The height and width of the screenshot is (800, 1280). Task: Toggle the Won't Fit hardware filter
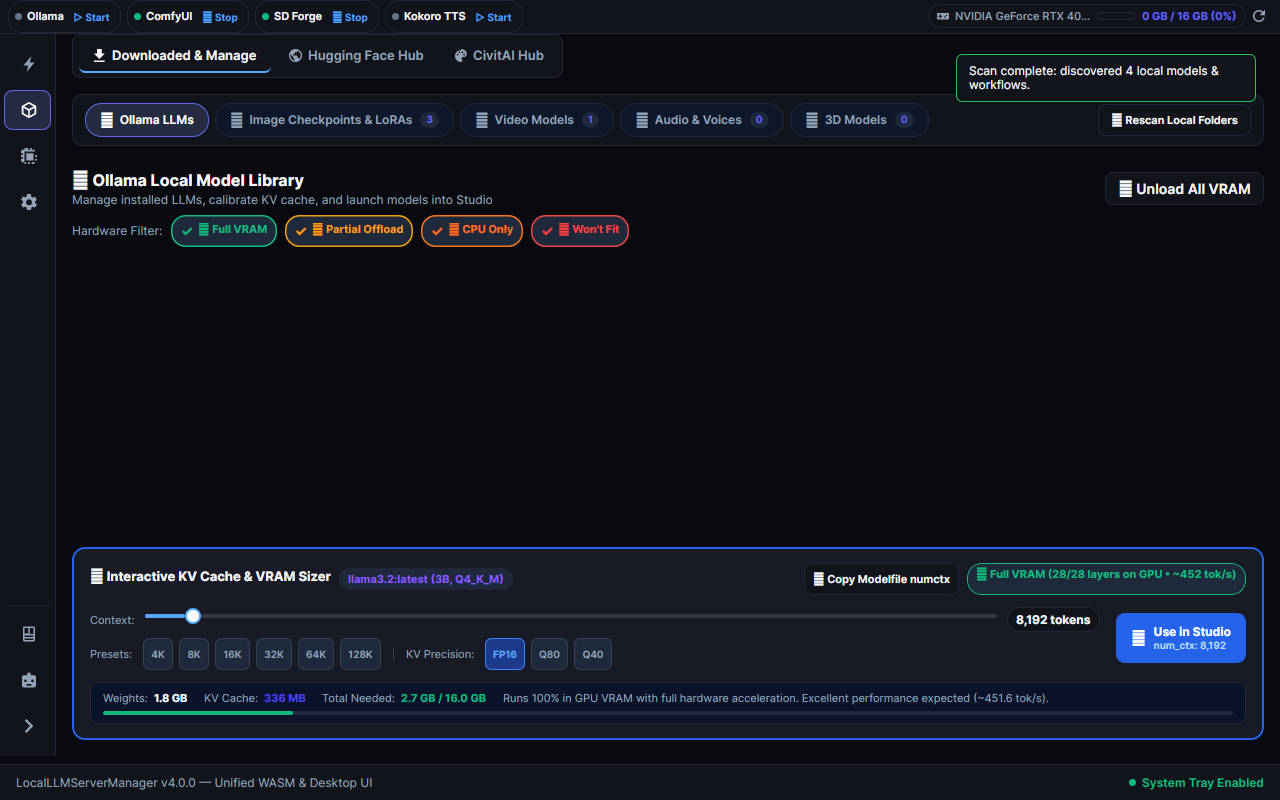[580, 231]
